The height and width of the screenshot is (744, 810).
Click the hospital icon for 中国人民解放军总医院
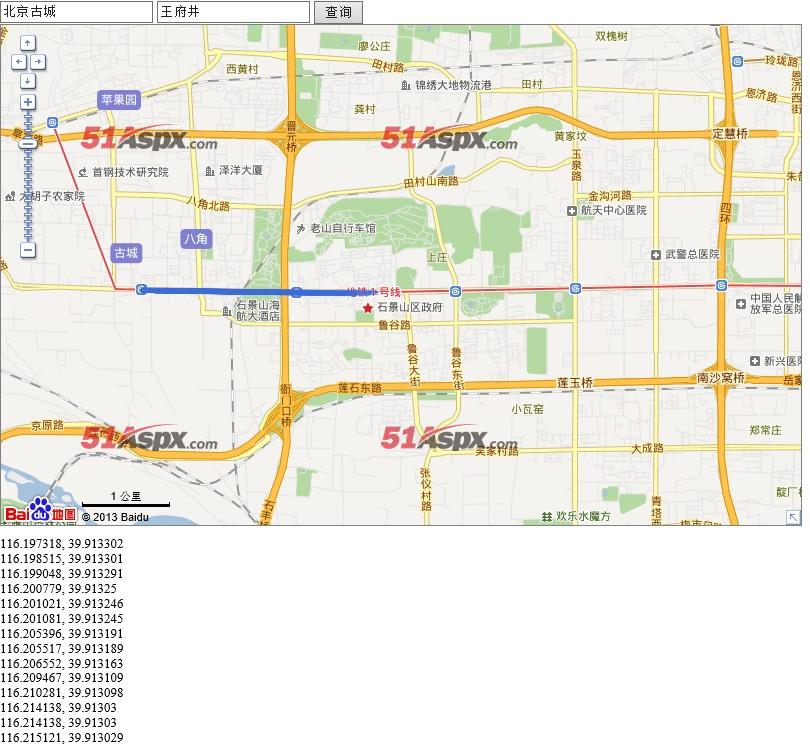[x=741, y=304]
